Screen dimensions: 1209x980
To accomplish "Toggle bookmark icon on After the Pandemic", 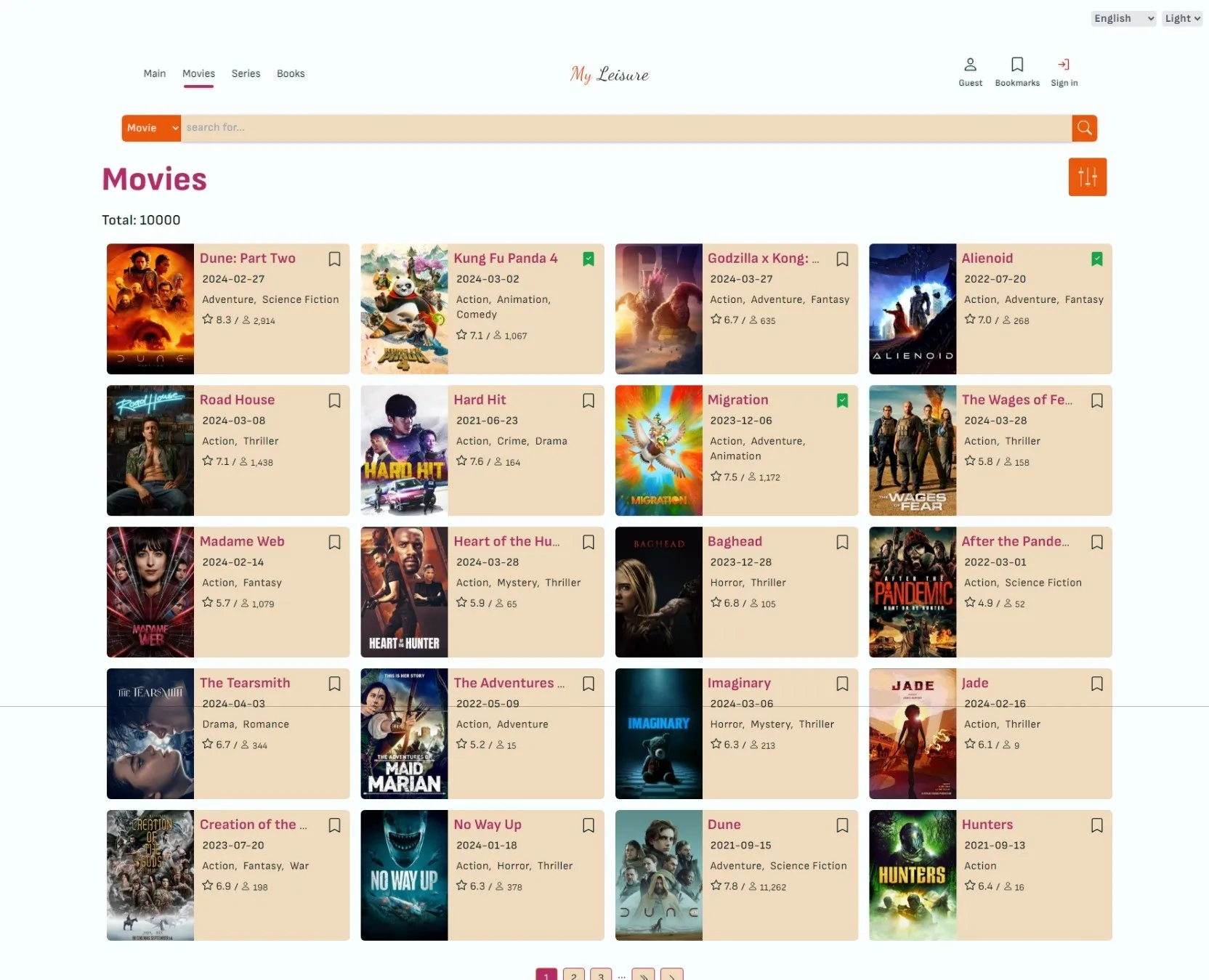I will pos(1096,542).
